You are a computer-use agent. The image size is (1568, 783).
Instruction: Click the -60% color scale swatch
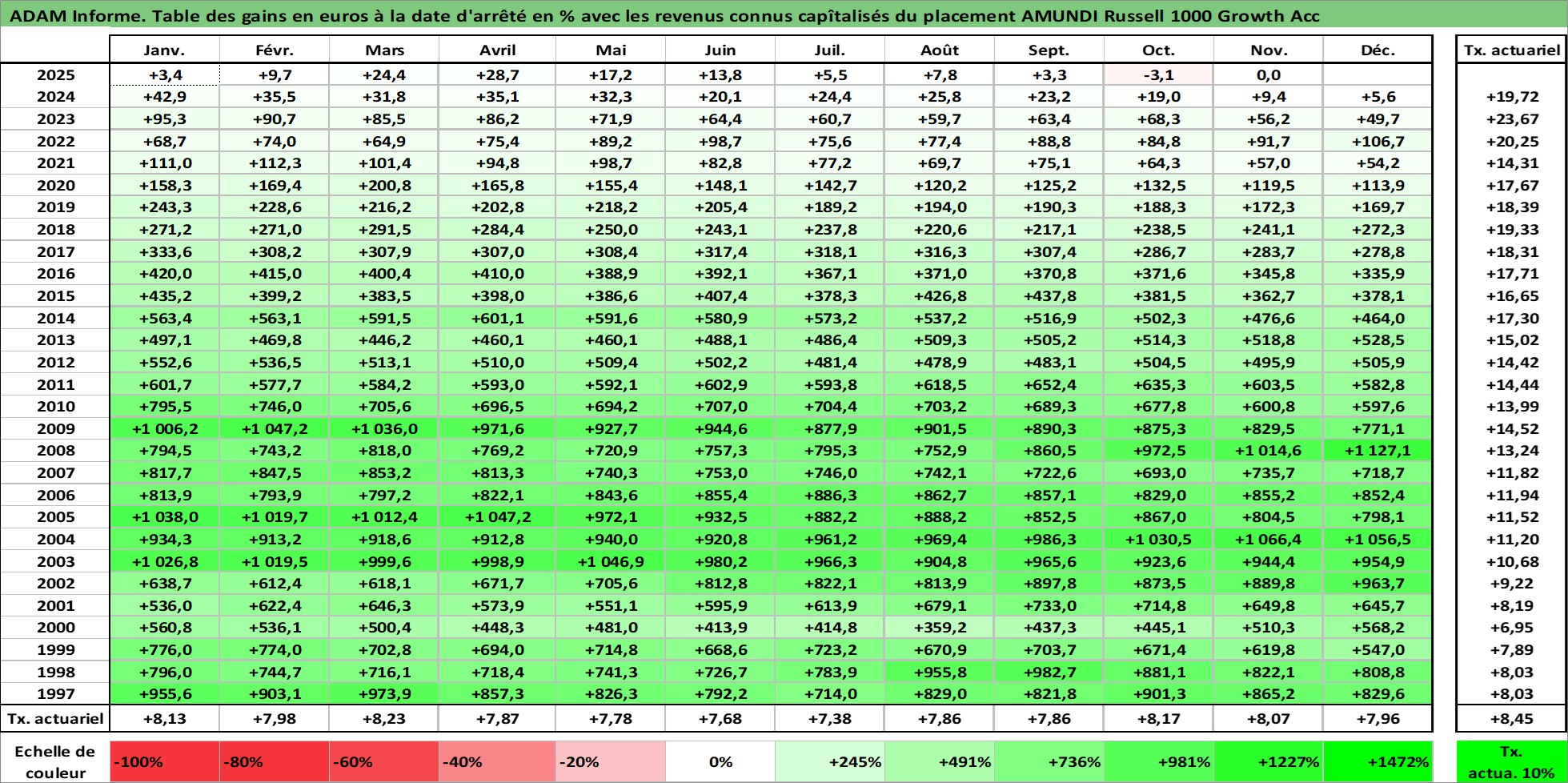click(383, 761)
